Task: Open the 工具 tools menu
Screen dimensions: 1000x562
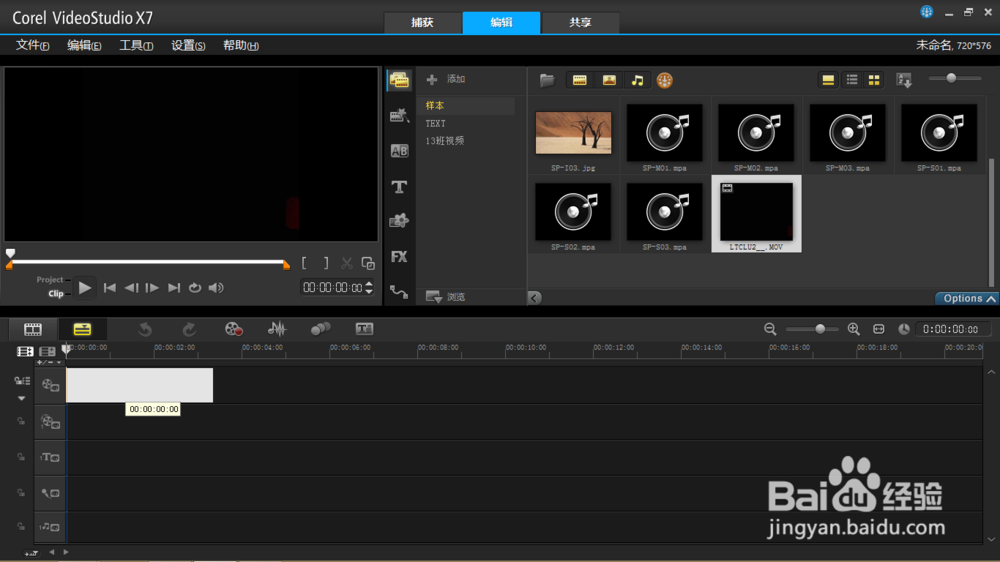Action: pos(136,45)
